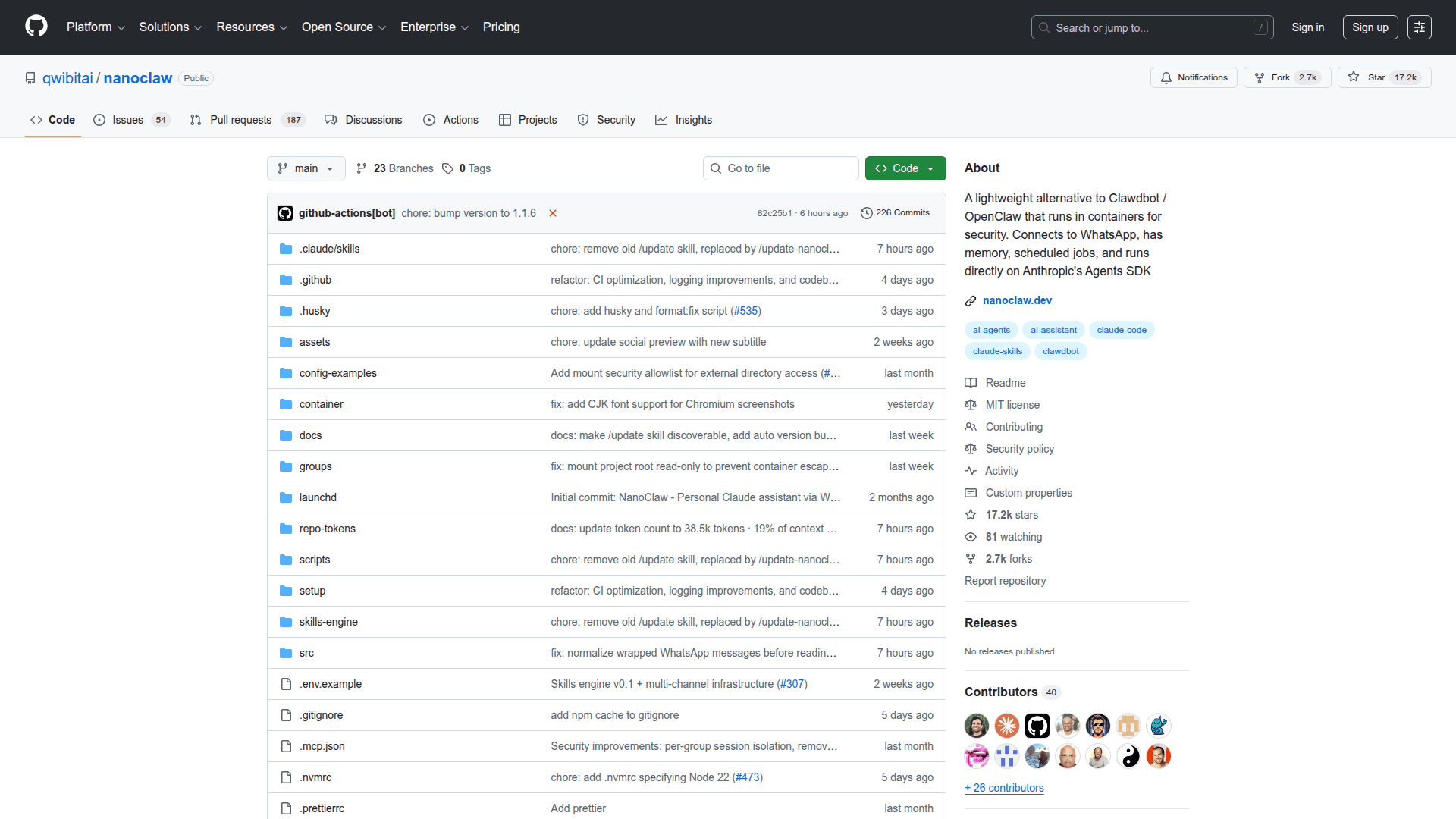Open the yin-yang contributor avatar
This screenshot has width=1456, height=819.
point(1128,756)
